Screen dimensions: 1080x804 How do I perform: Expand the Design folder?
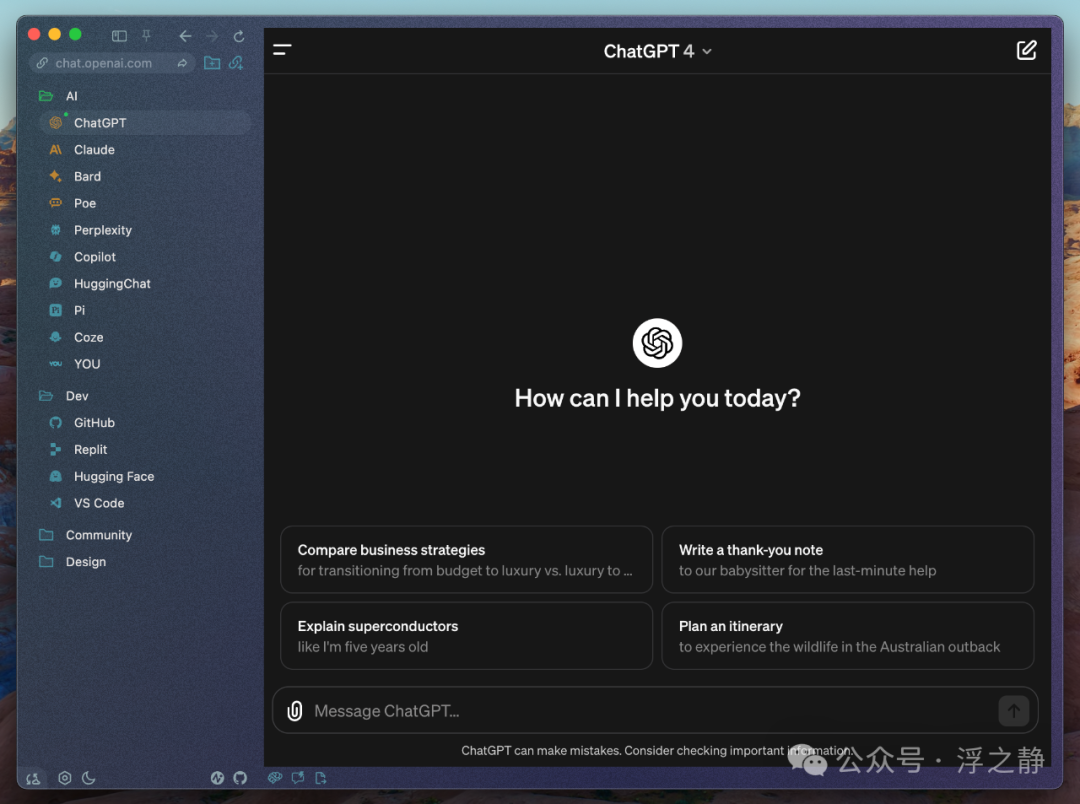[x=46, y=561]
